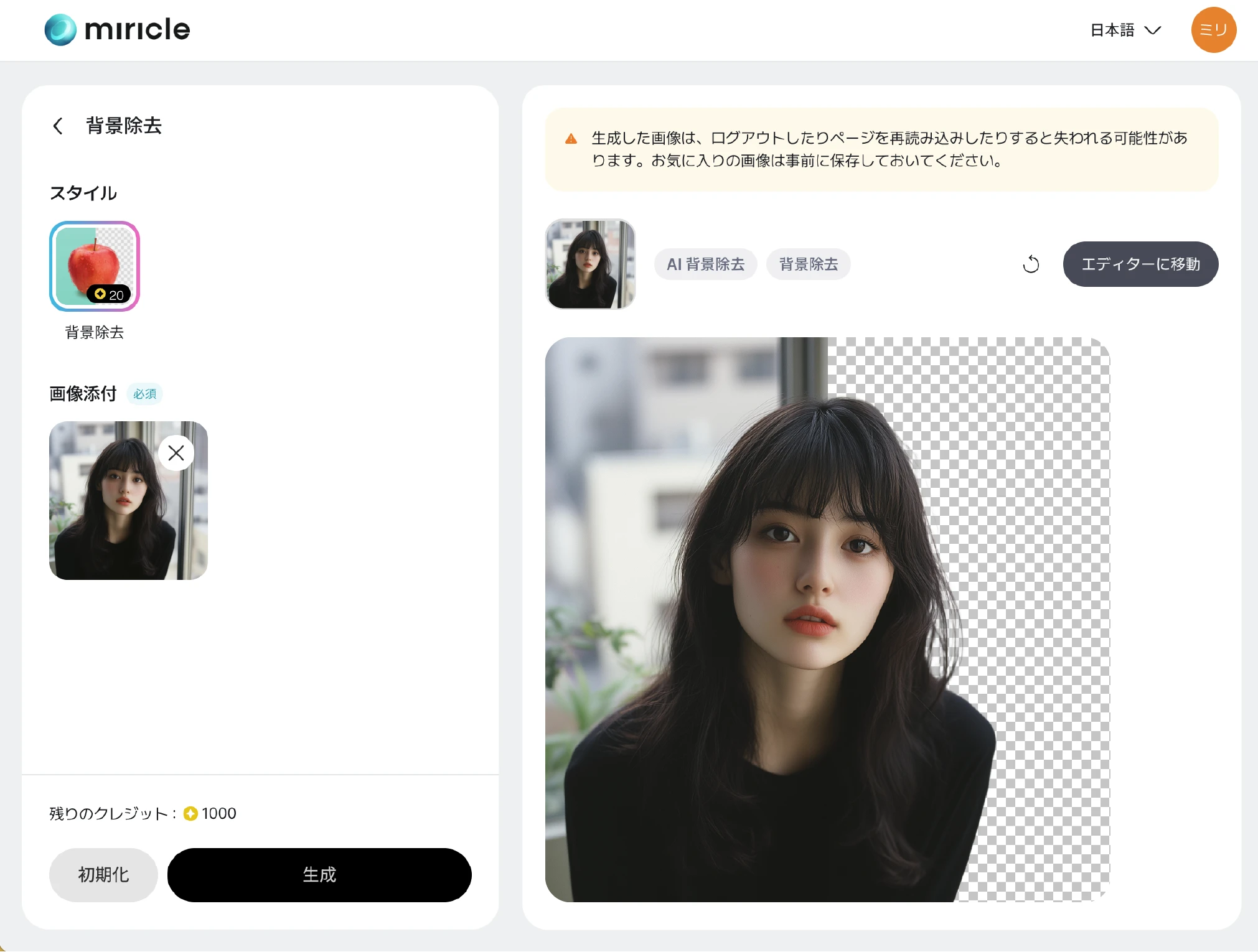Screen dimensions: 1258x952
Task: Click the small uploaded portrait thumbnail above the result
Action: (590, 264)
